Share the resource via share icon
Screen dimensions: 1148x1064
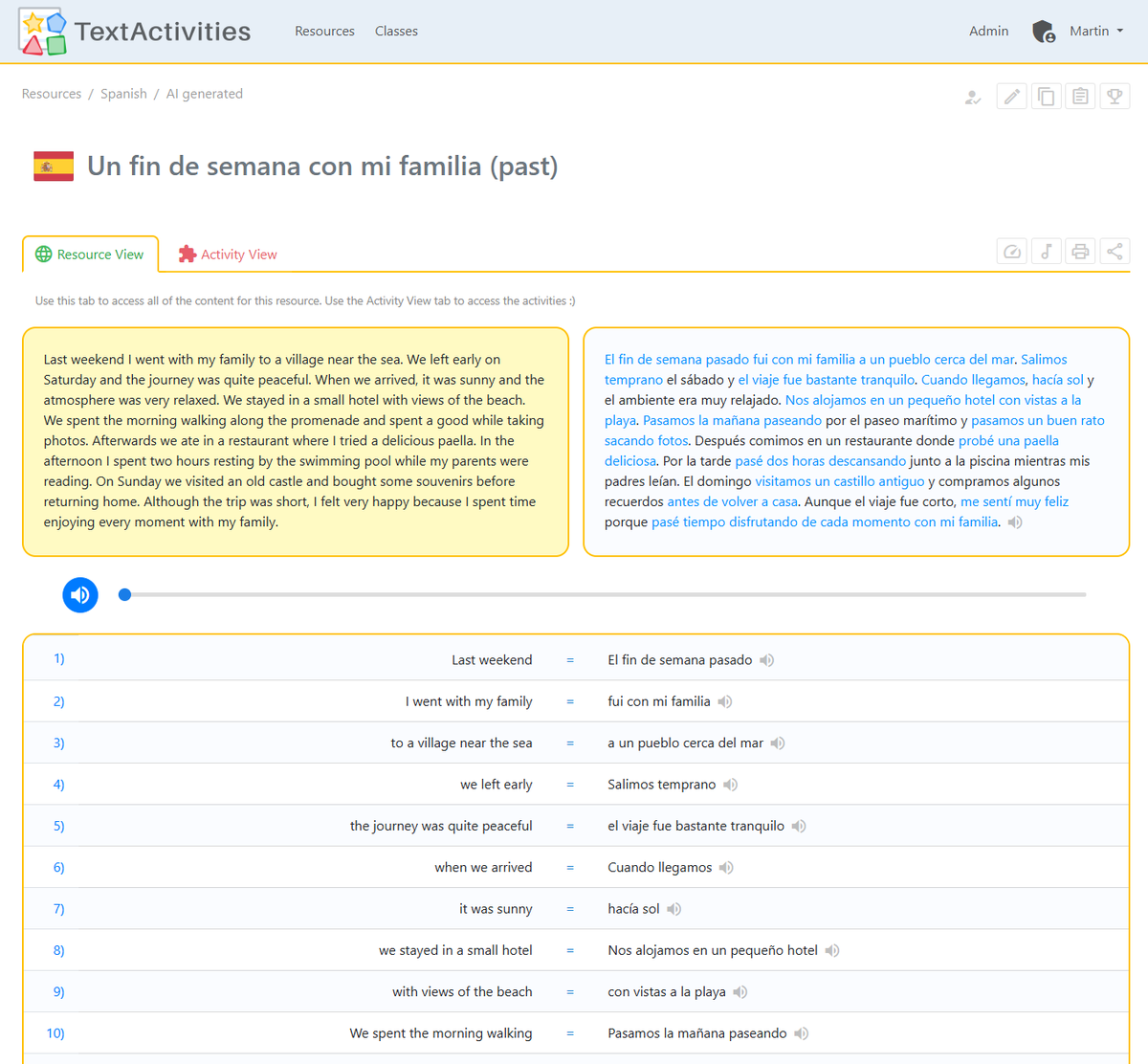pos(1115,252)
